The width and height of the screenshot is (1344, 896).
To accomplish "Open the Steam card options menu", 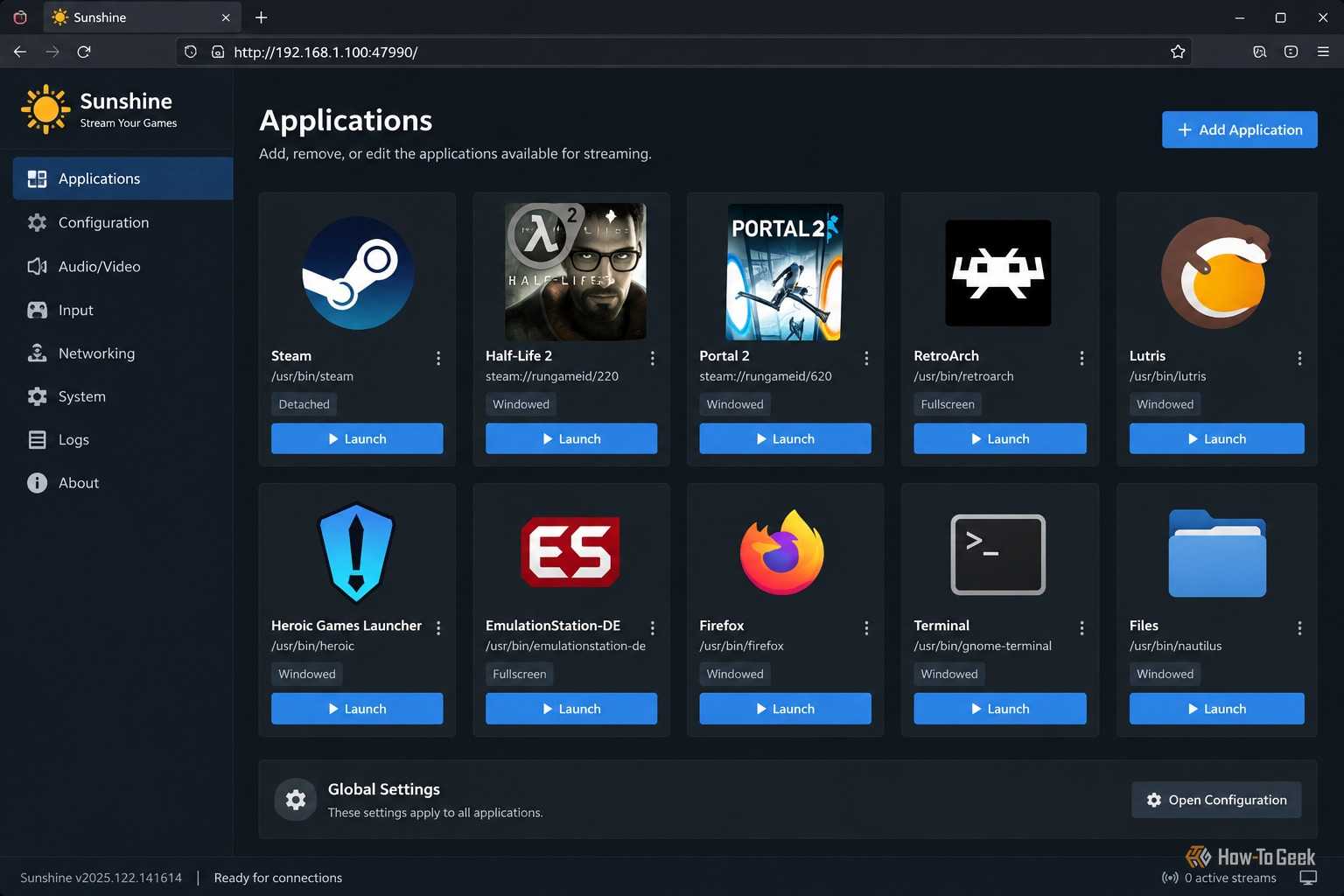I will (438, 358).
